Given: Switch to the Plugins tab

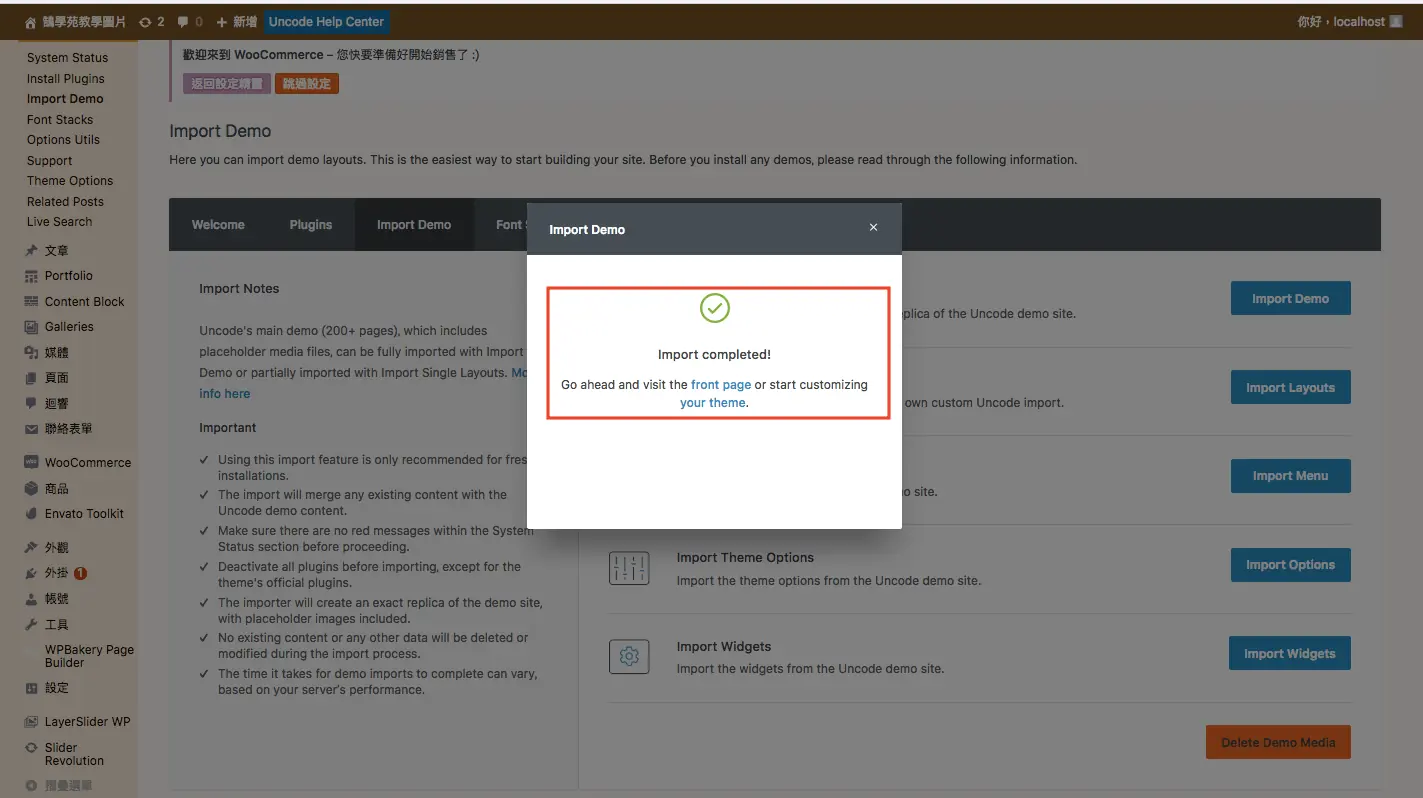Looking at the screenshot, I should [x=311, y=225].
